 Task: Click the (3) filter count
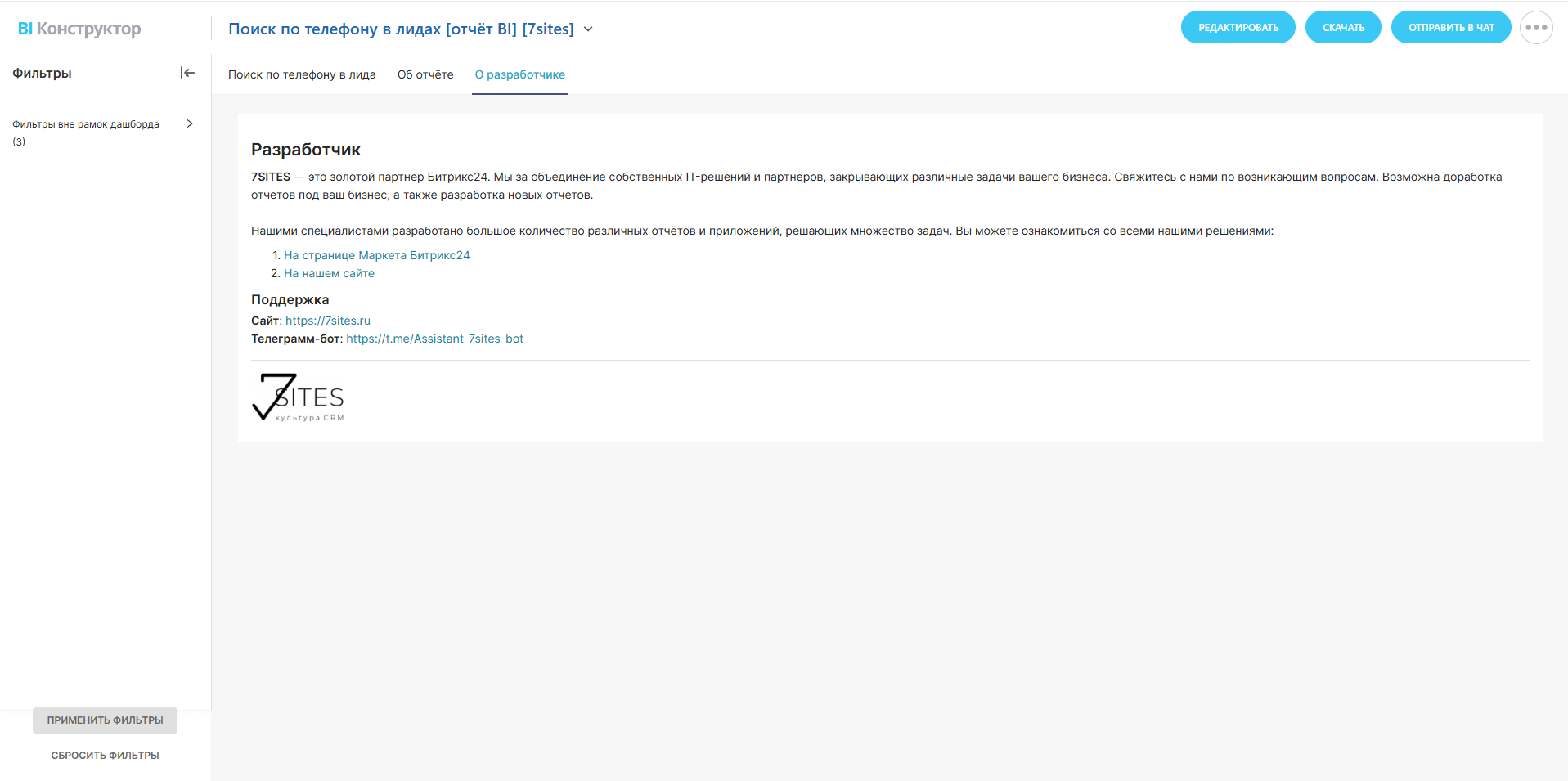[19, 142]
